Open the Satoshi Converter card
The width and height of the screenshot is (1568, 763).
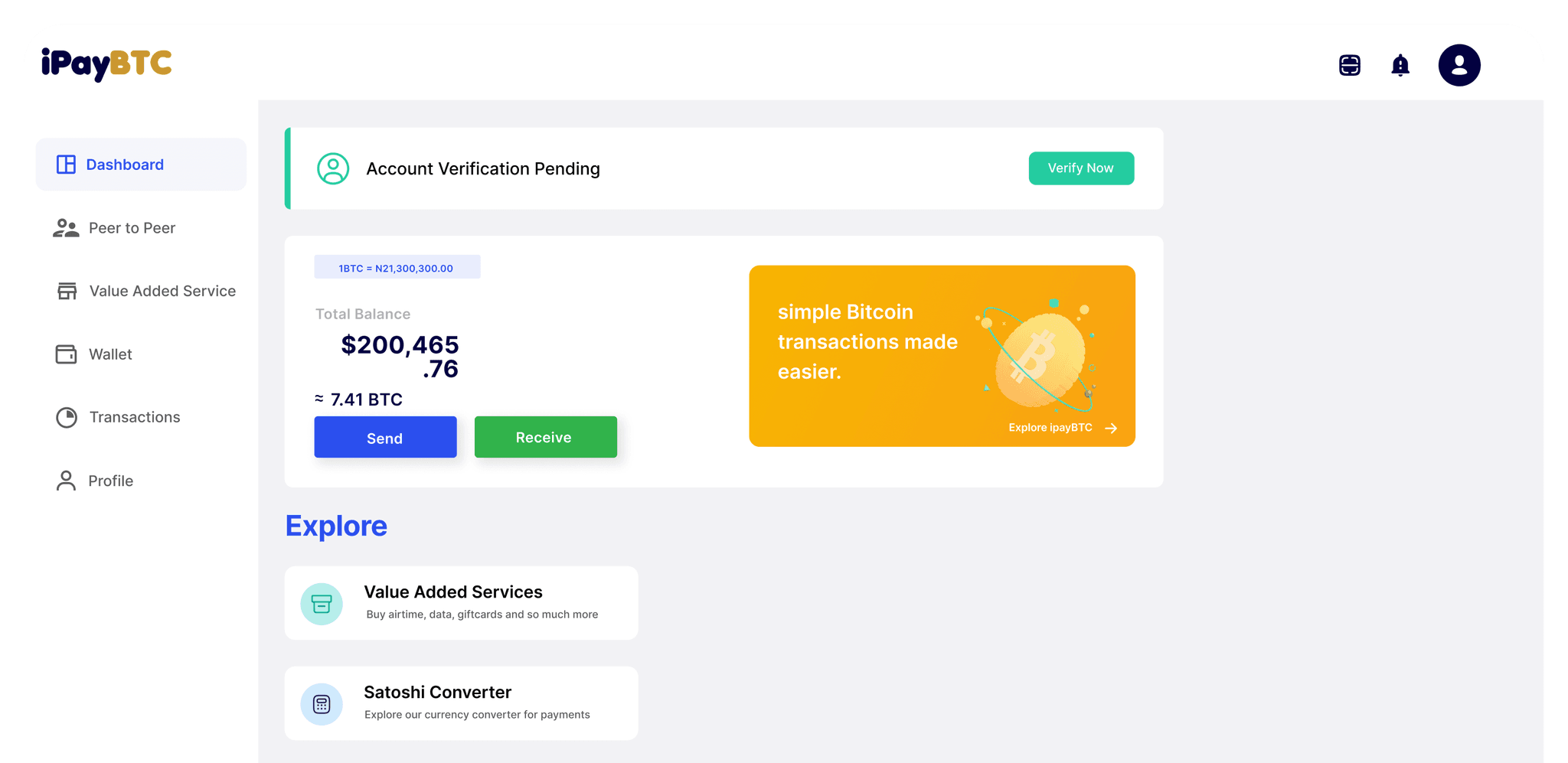click(461, 703)
